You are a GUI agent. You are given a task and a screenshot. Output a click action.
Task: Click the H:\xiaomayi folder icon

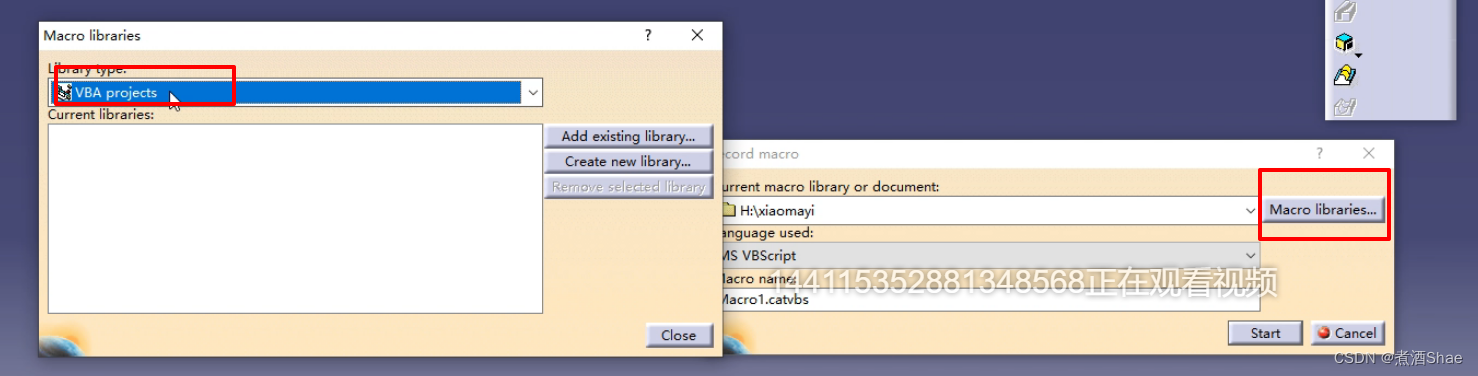pyautogui.click(x=728, y=211)
